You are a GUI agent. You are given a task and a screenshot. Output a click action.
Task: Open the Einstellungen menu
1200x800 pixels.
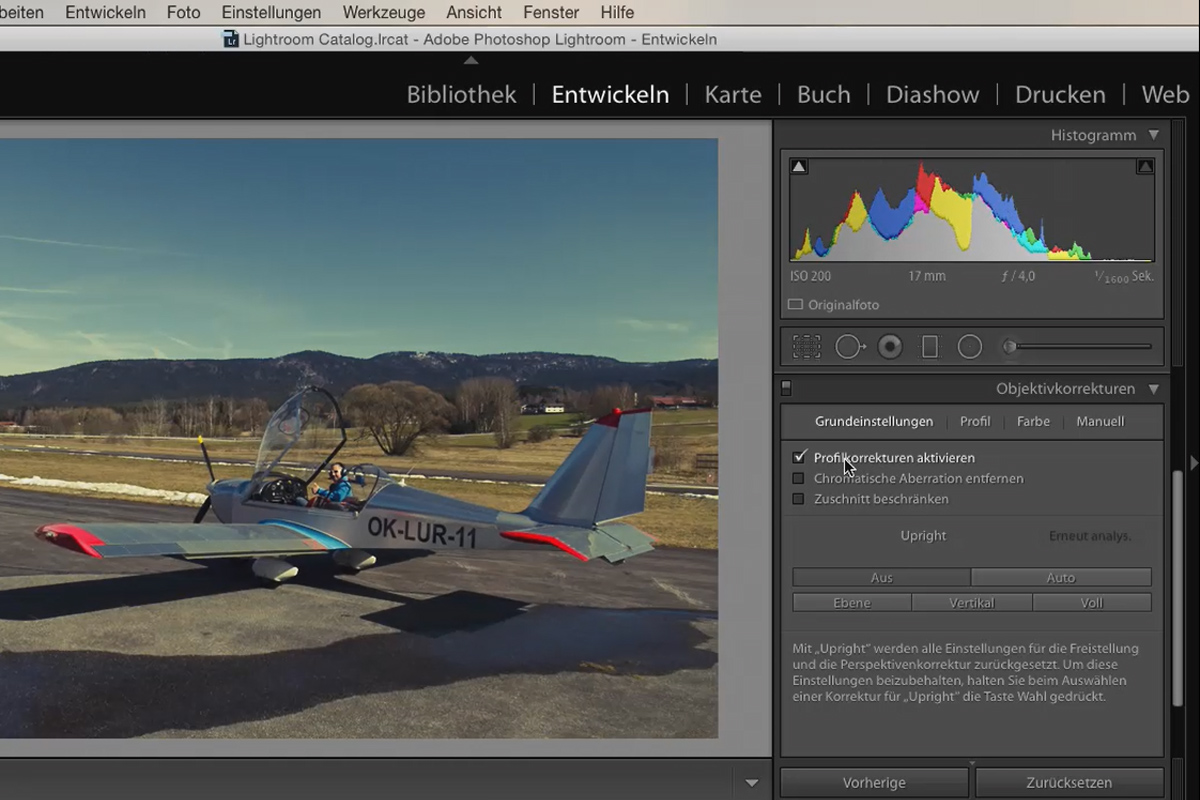(x=271, y=13)
